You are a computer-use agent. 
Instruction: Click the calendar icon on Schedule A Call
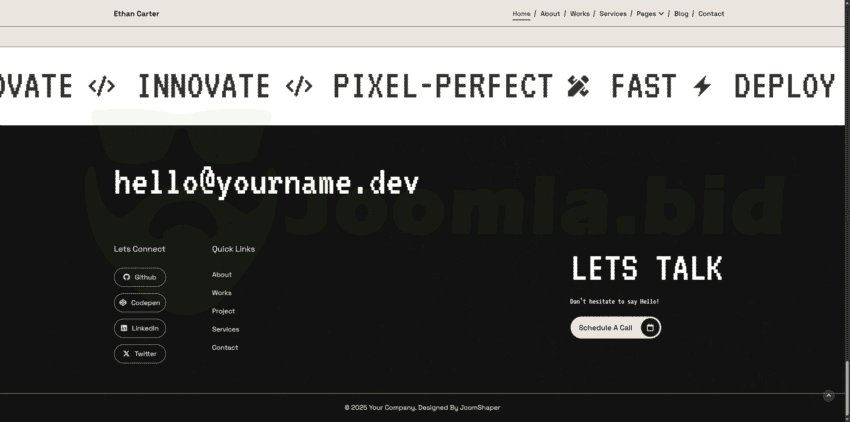click(649, 327)
